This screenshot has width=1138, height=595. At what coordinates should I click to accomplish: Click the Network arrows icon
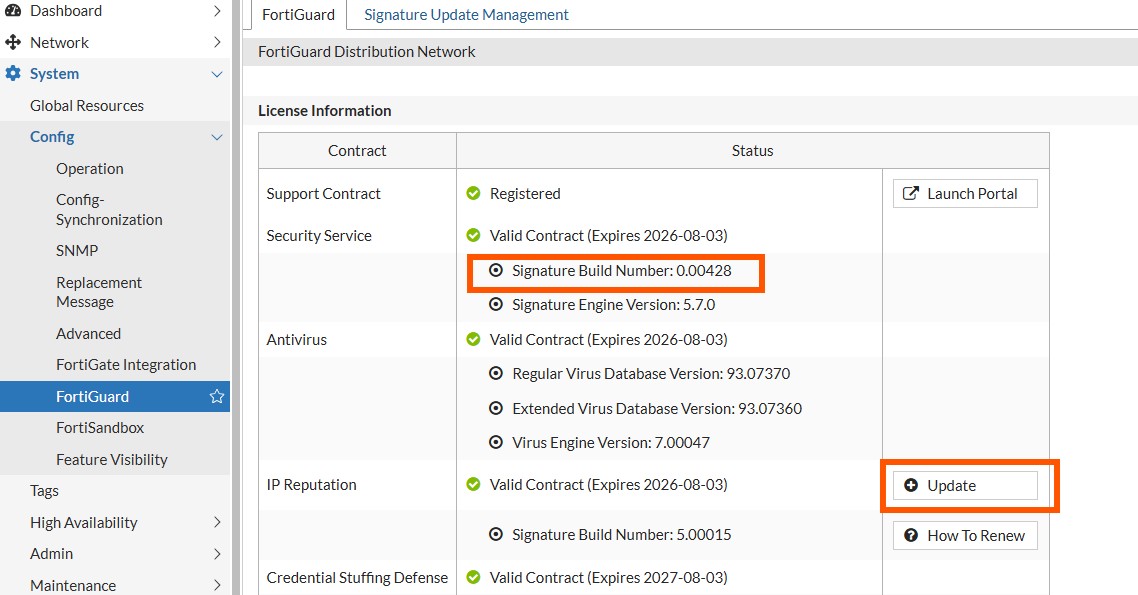pyautogui.click(x=13, y=42)
